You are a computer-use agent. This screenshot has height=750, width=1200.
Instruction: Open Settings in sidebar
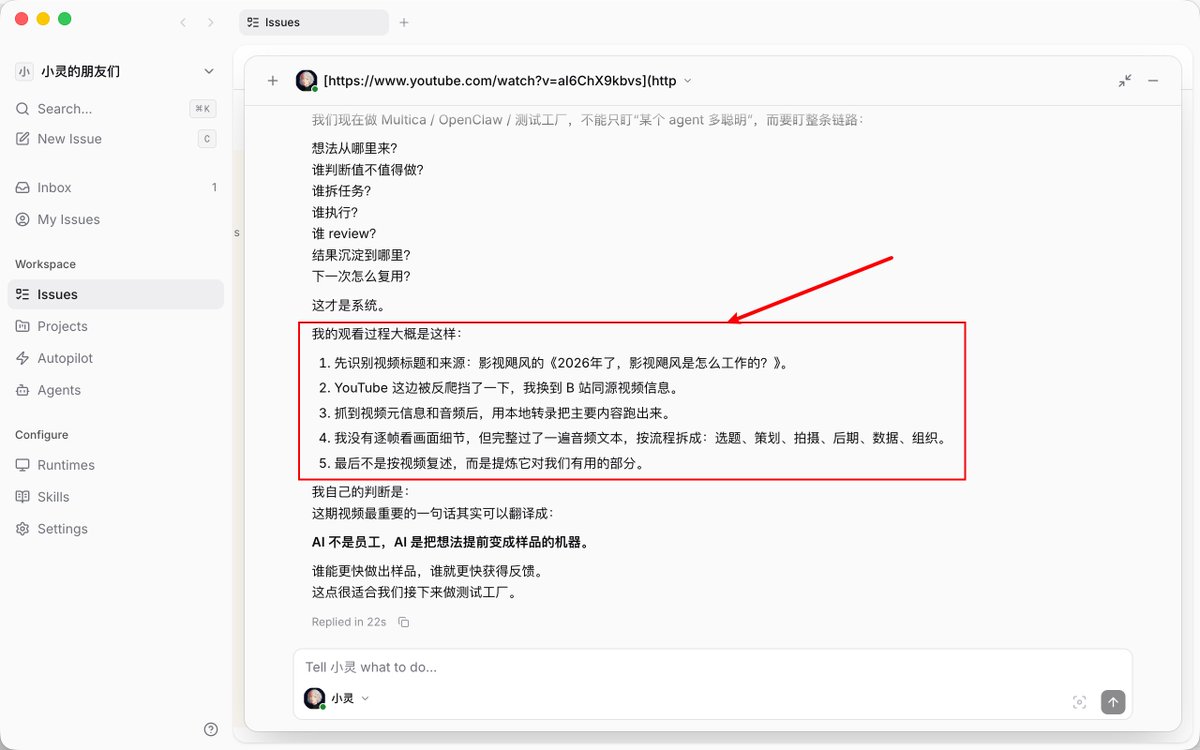(115, 529)
